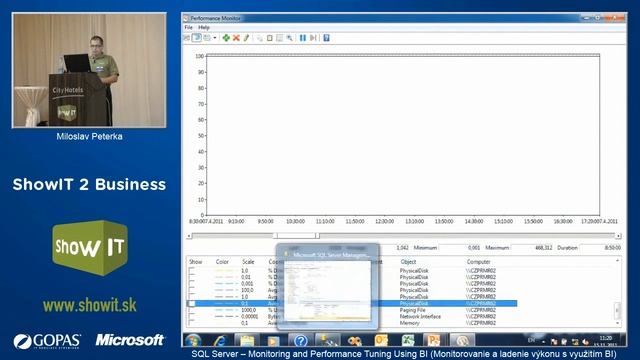Sort by the Color column header
640x360 pixels.
(222, 262)
